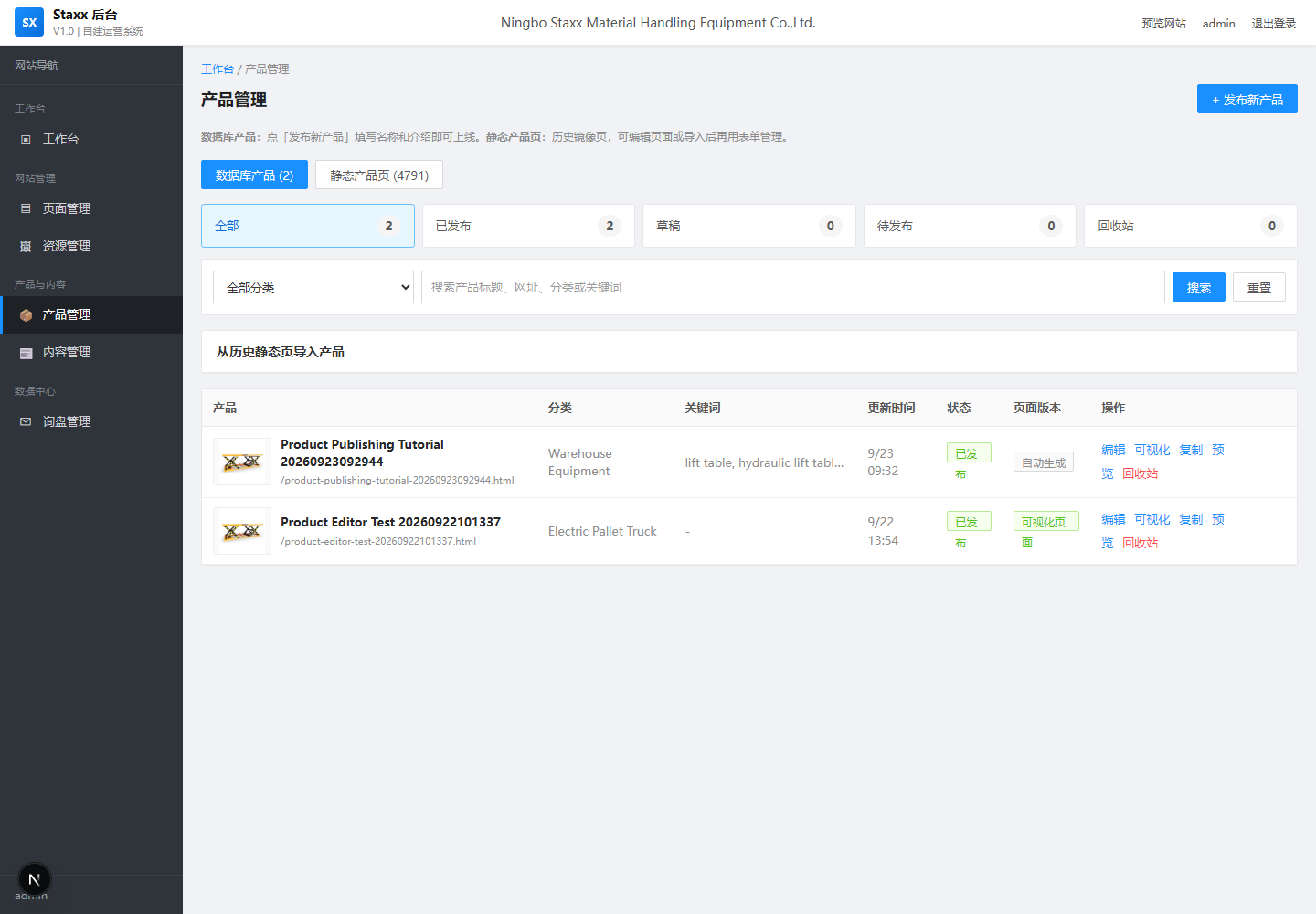
Task: Move Product Publishing Tutorial to 回收站
Action: coord(1141,473)
